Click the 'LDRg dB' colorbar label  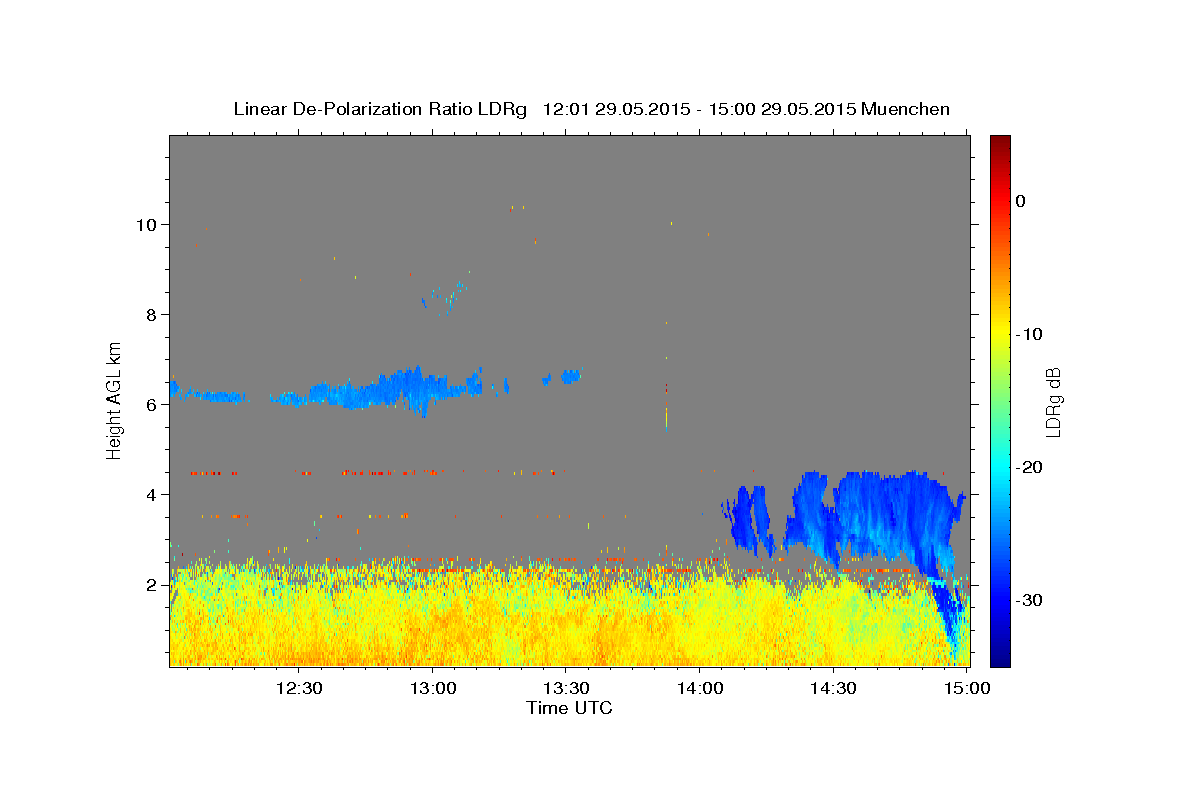(x=1053, y=402)
